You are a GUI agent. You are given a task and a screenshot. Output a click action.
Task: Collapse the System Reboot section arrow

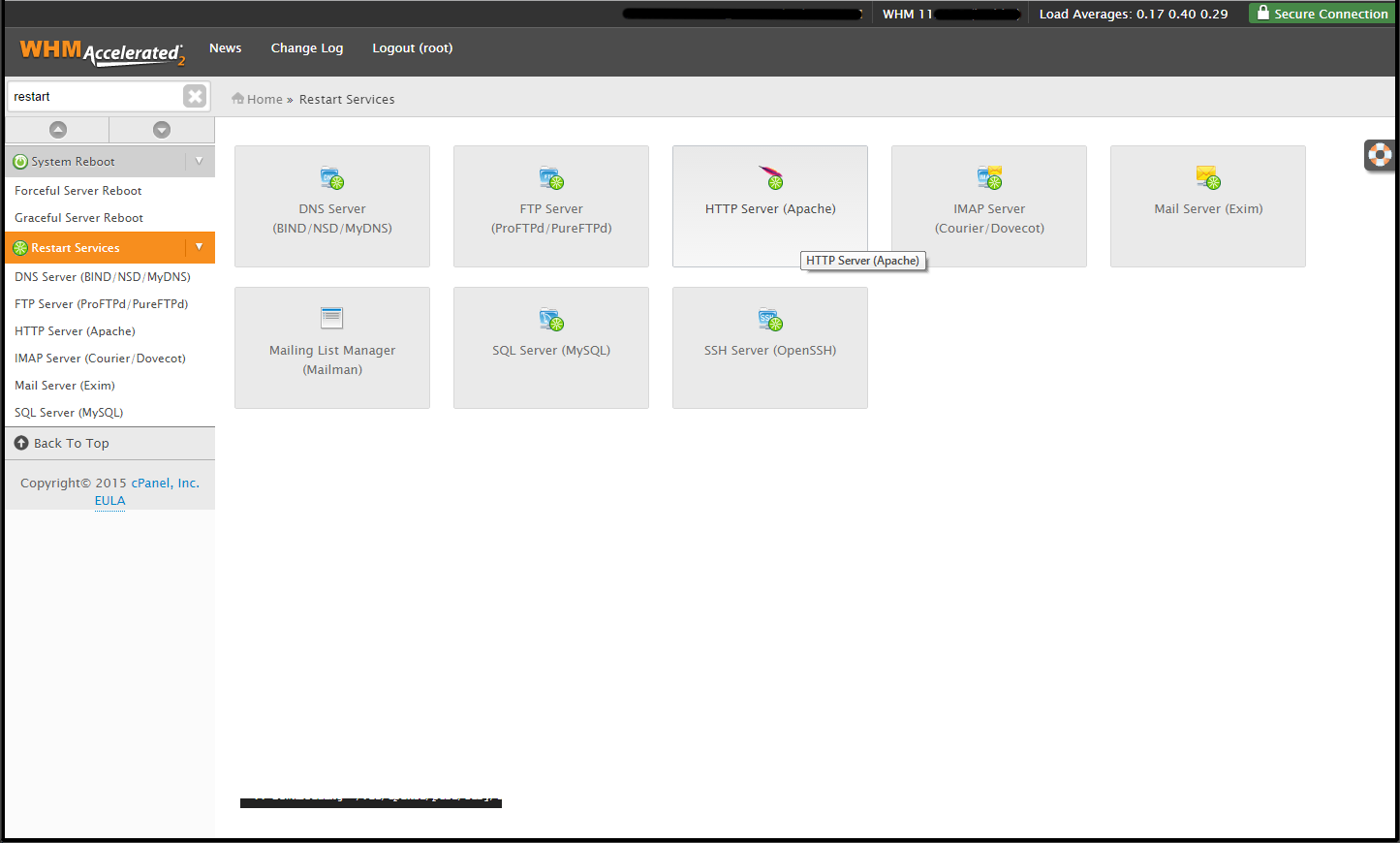[x=199, y=161]
